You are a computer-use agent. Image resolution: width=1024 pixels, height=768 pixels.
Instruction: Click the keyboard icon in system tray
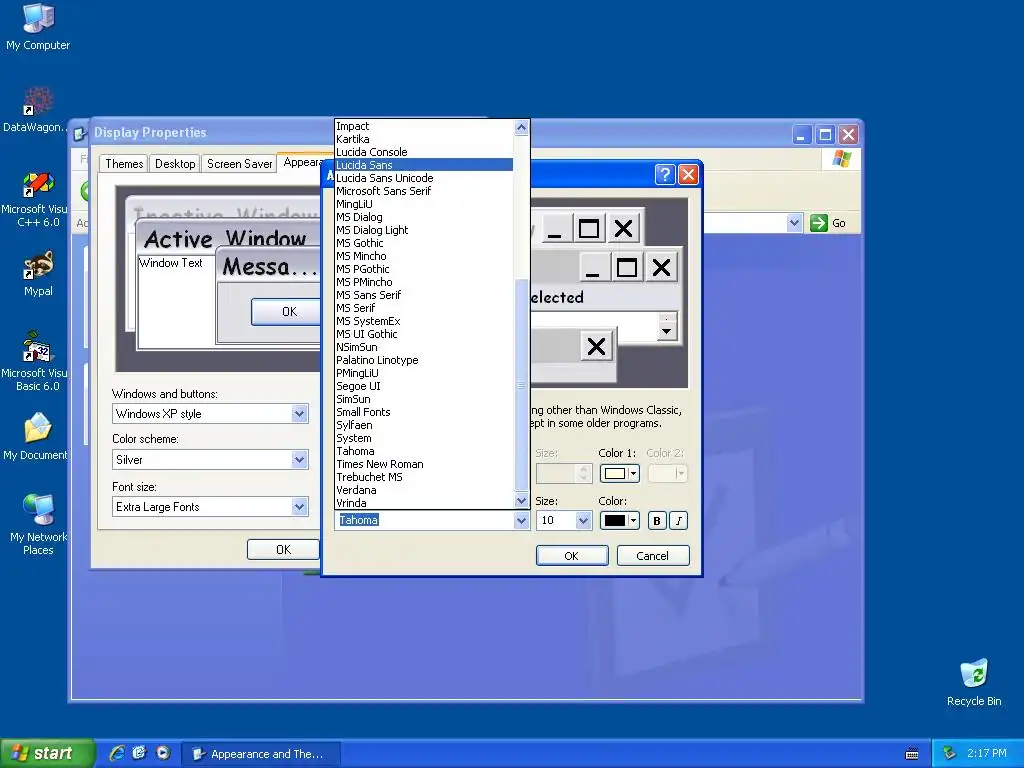pos(912,754)
